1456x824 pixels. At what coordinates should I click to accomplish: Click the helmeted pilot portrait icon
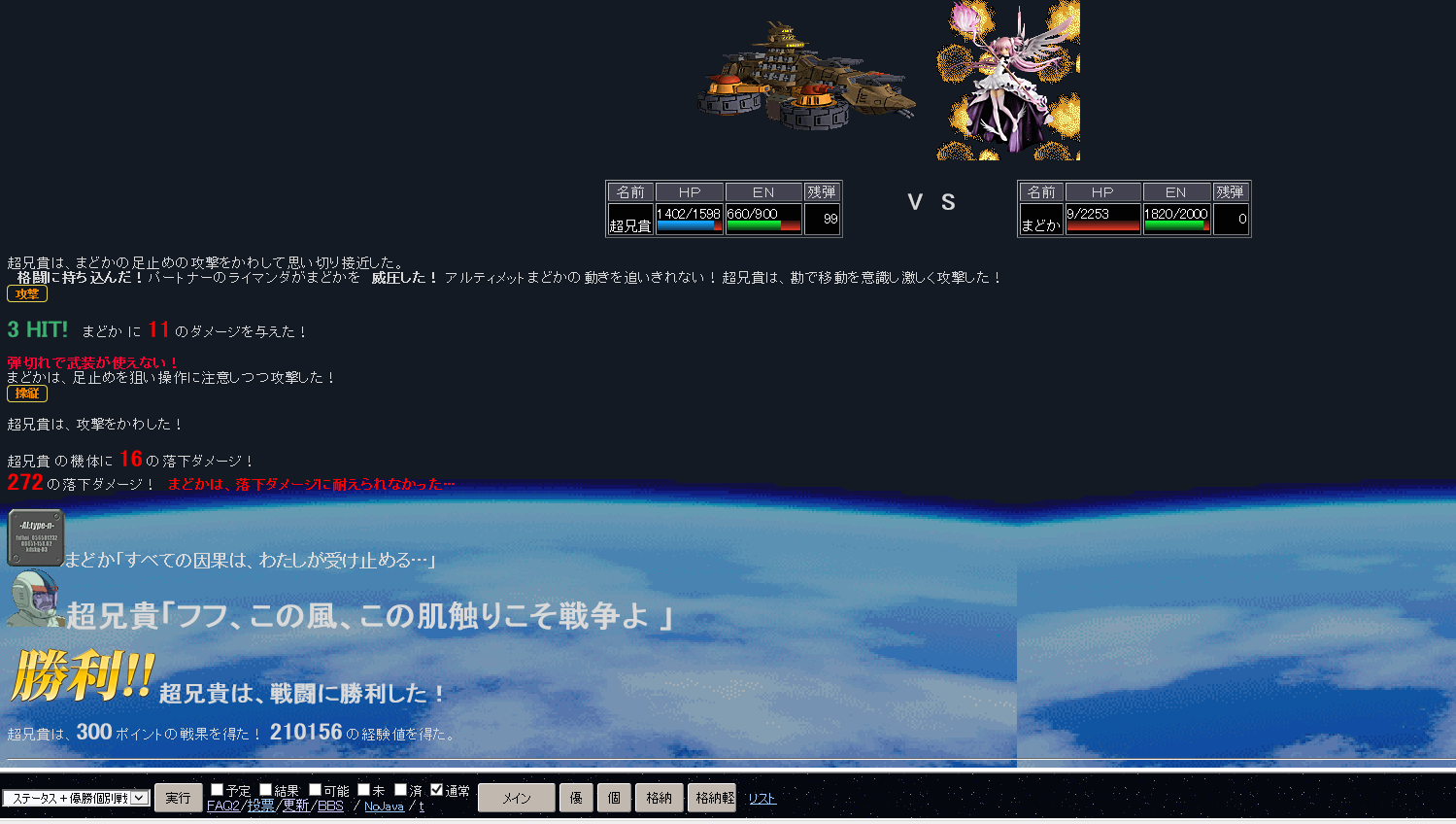[x=34, y=599]
